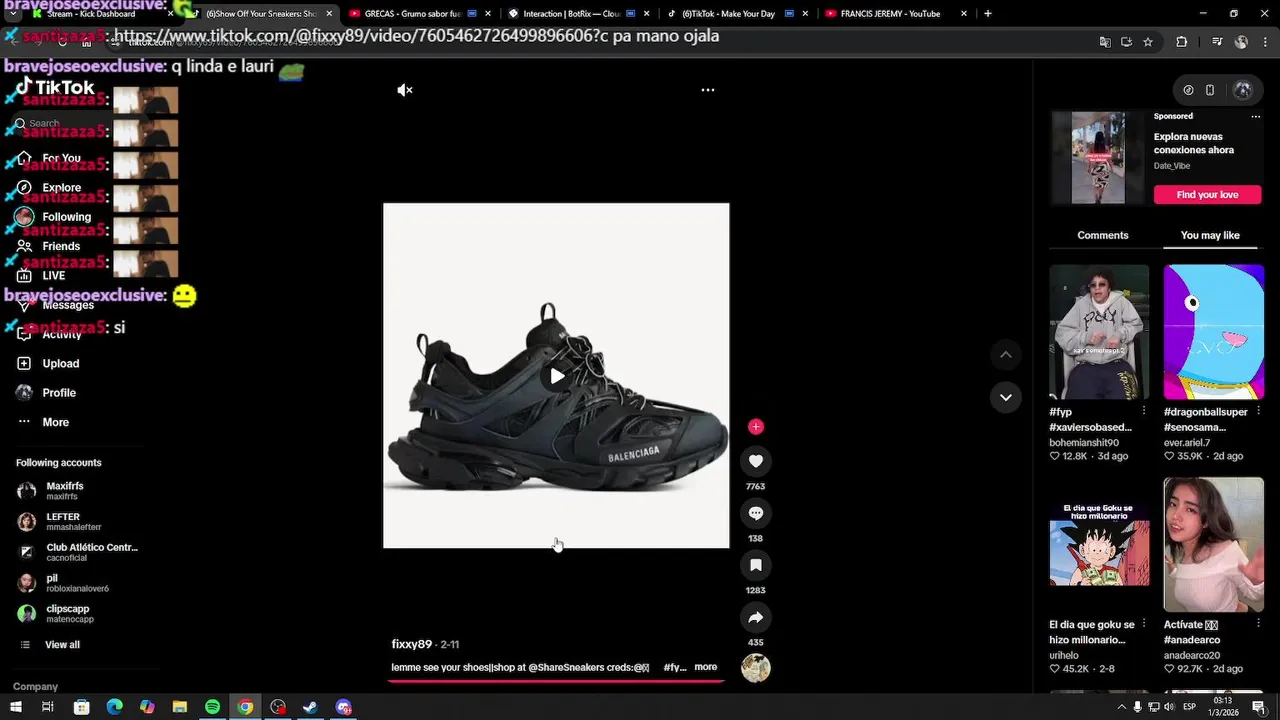
Task: Open the Following feed
Action: tap(66, 217)
